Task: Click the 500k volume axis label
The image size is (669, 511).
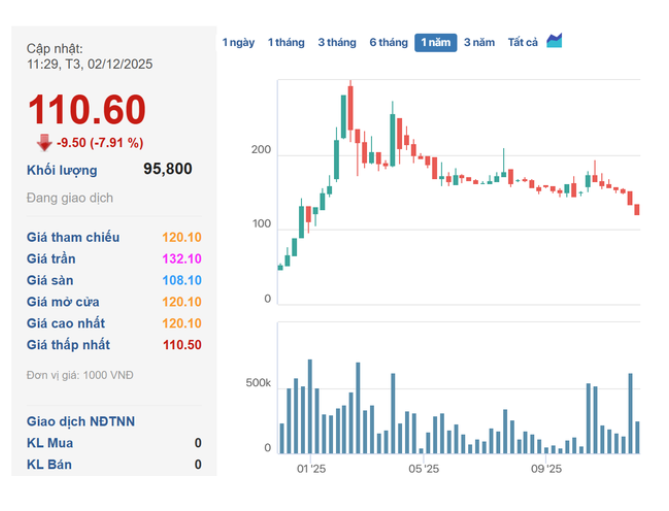Action: [x=258, y=384]
